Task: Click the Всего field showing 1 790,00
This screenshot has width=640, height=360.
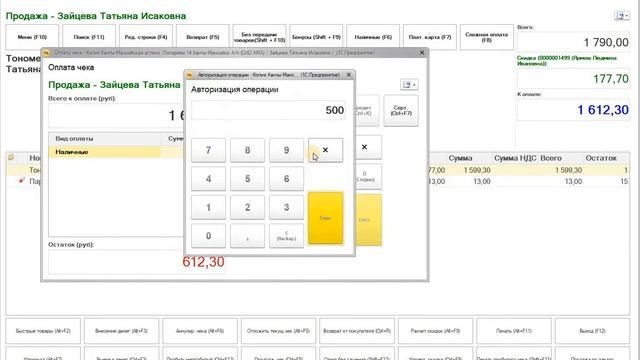Action: pos(573,42)
